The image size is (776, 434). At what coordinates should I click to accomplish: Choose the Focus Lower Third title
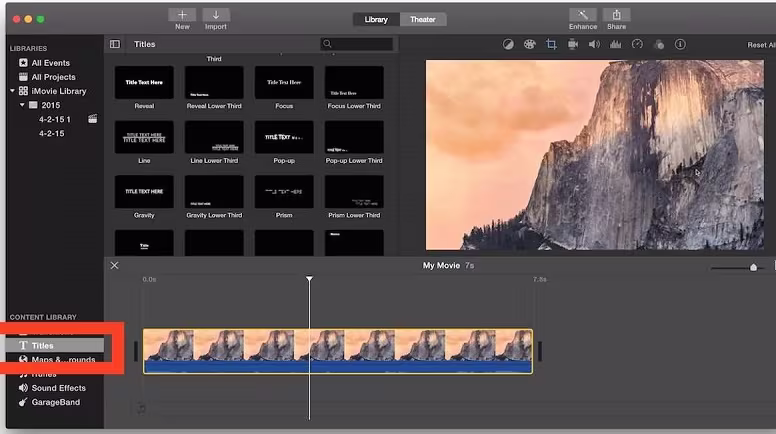pos(354,82)
